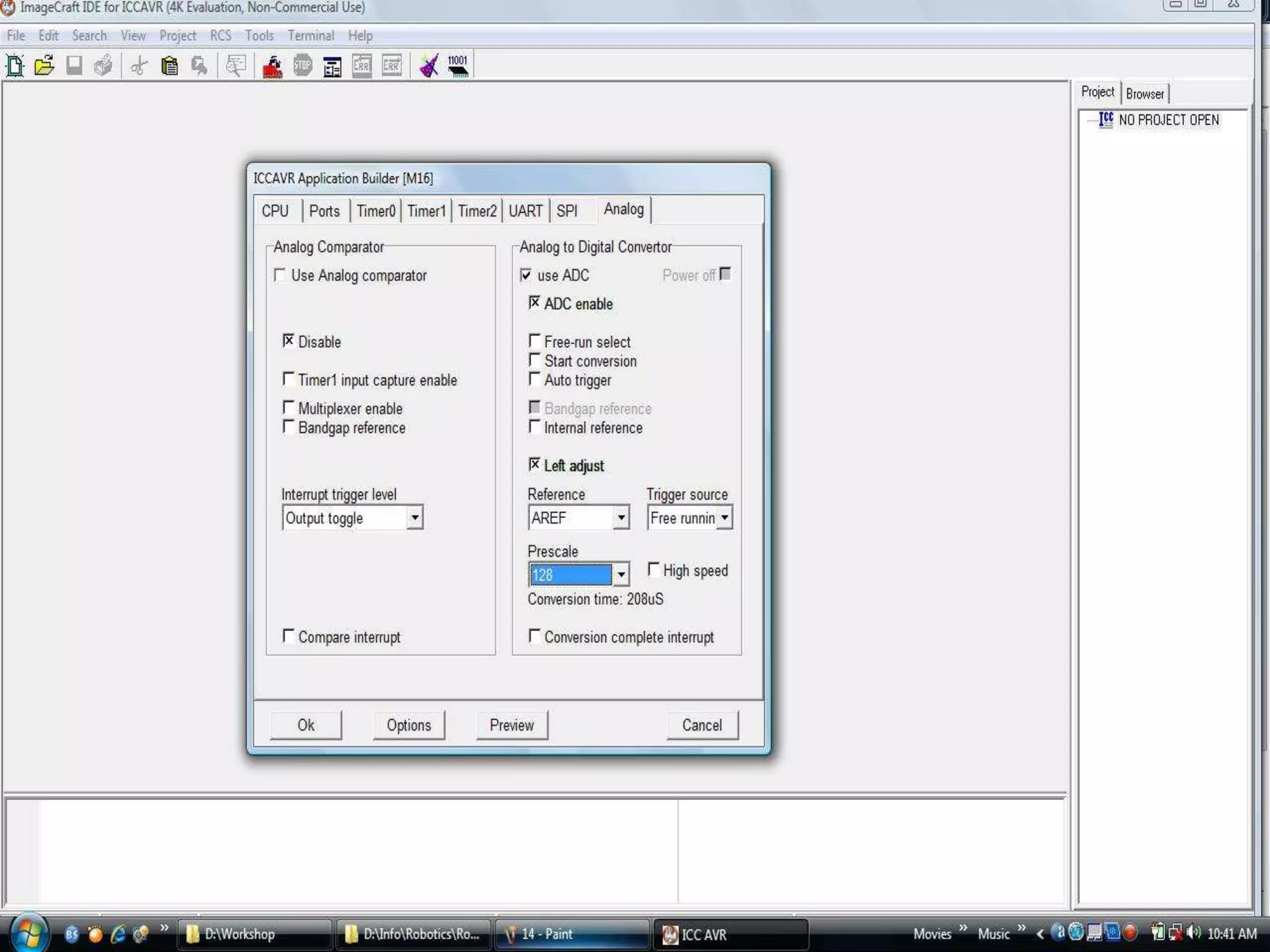This screenshot has width=1270, height=952.
Task: Launch the Application Builder wizard icon
Action: click(429, 66)
